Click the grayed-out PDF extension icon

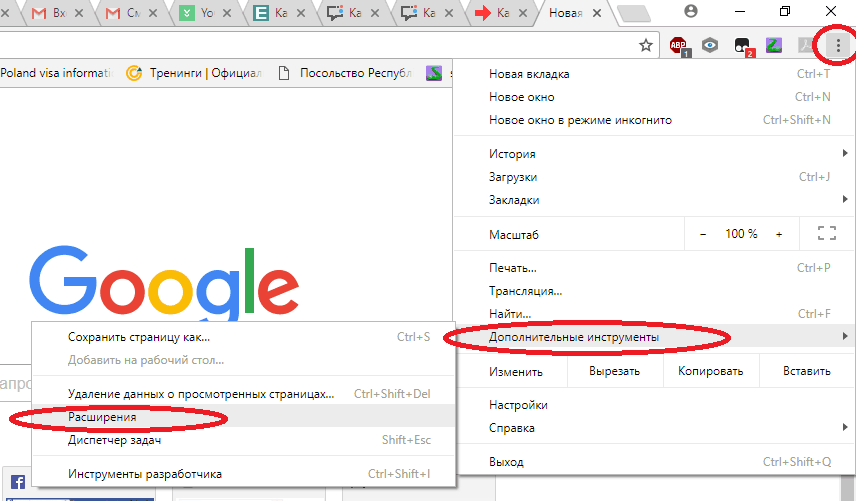(x=804, y=45)
